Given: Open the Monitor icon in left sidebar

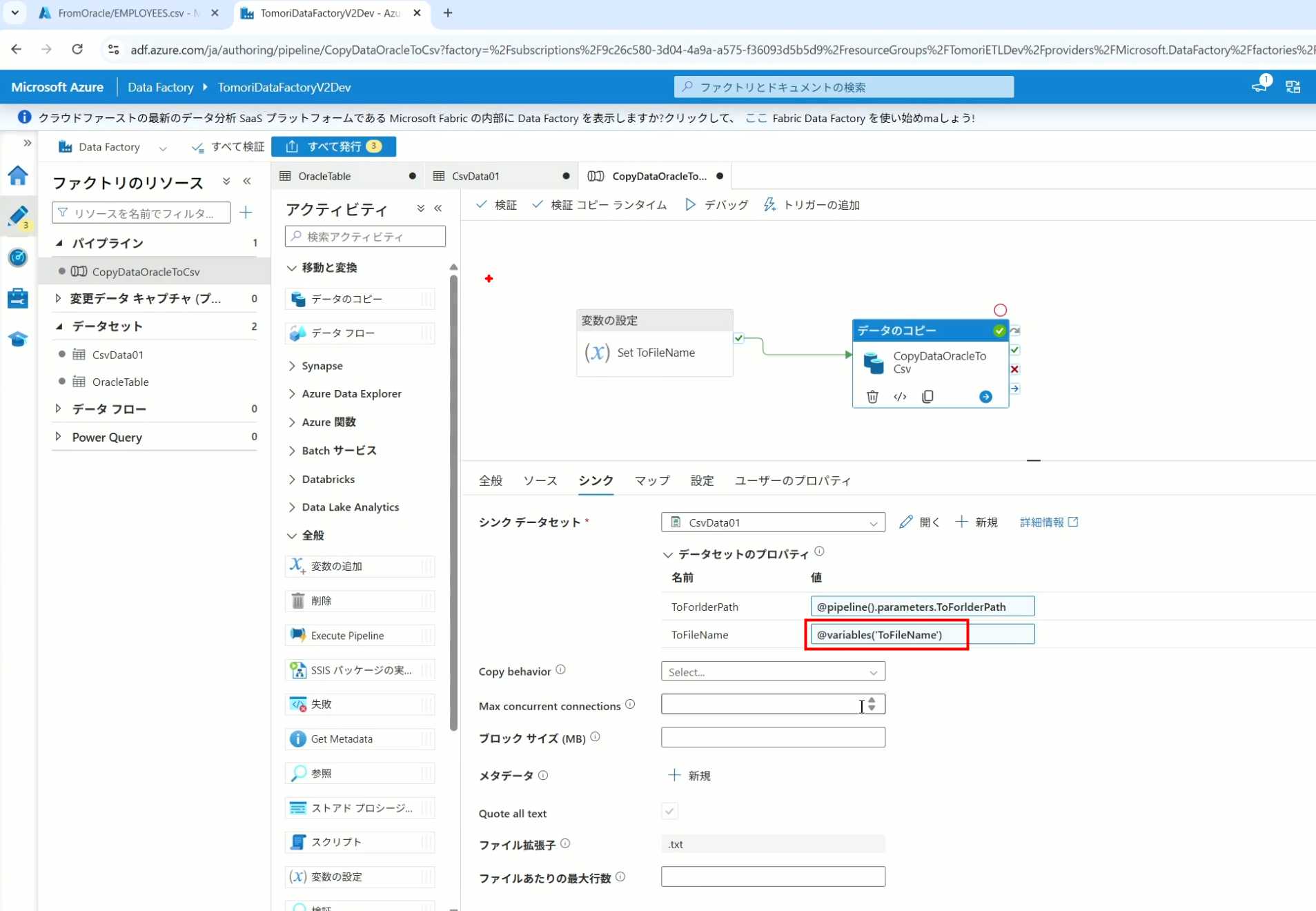Looking at the screenshot, I should click(18, 257).
